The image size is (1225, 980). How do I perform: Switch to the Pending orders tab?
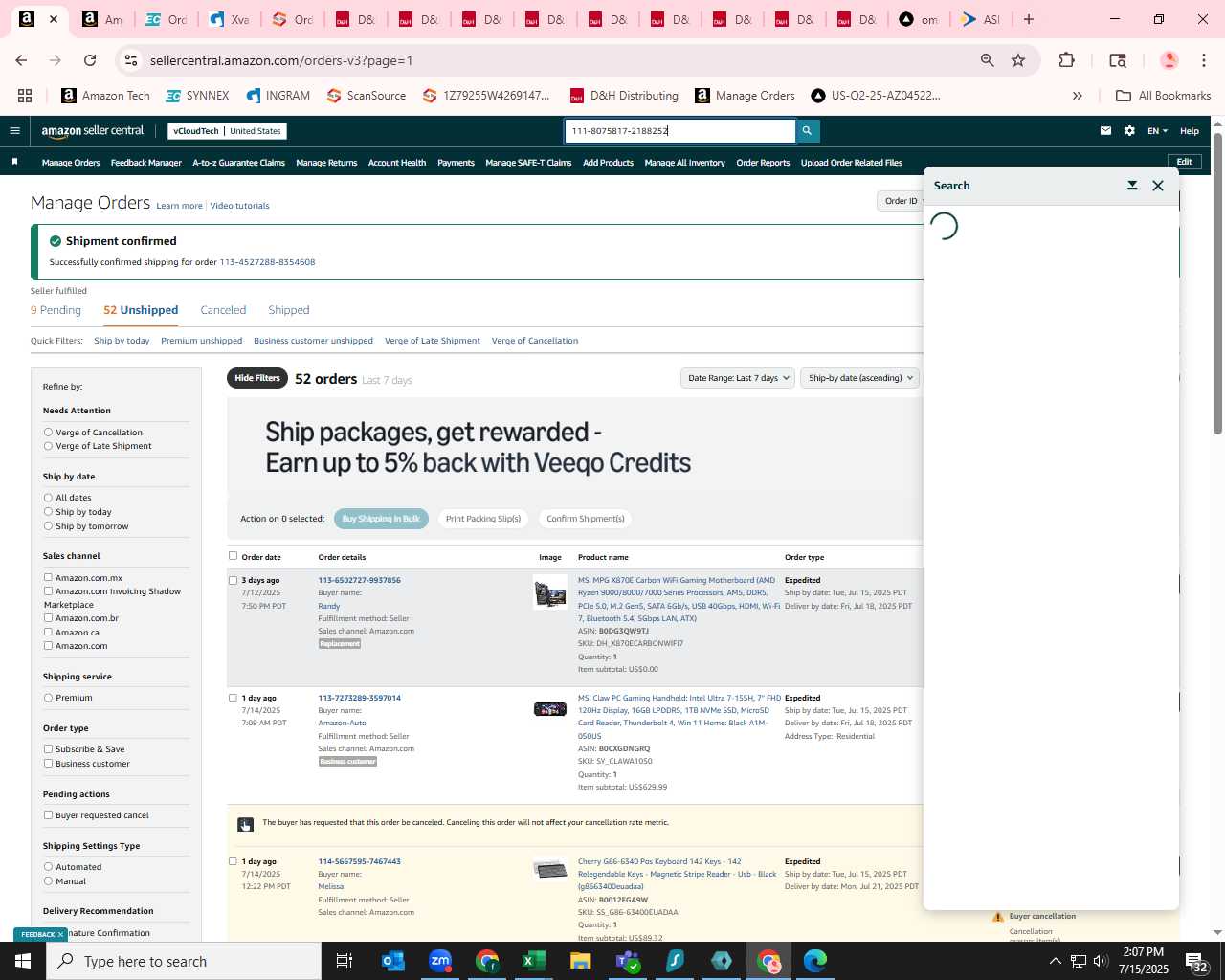pos(56,310)
